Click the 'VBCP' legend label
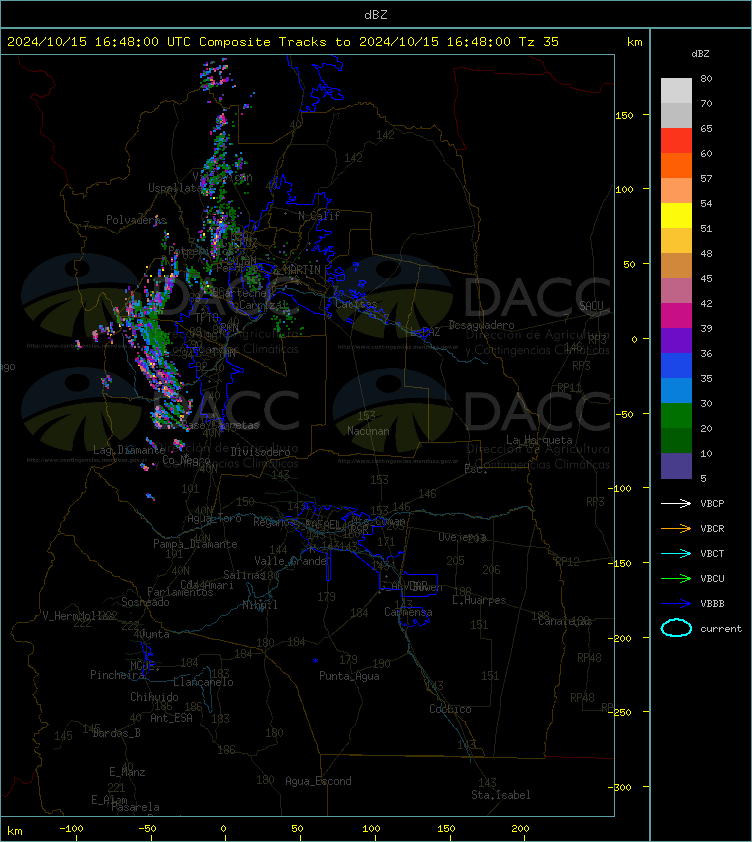 (712, 503)
